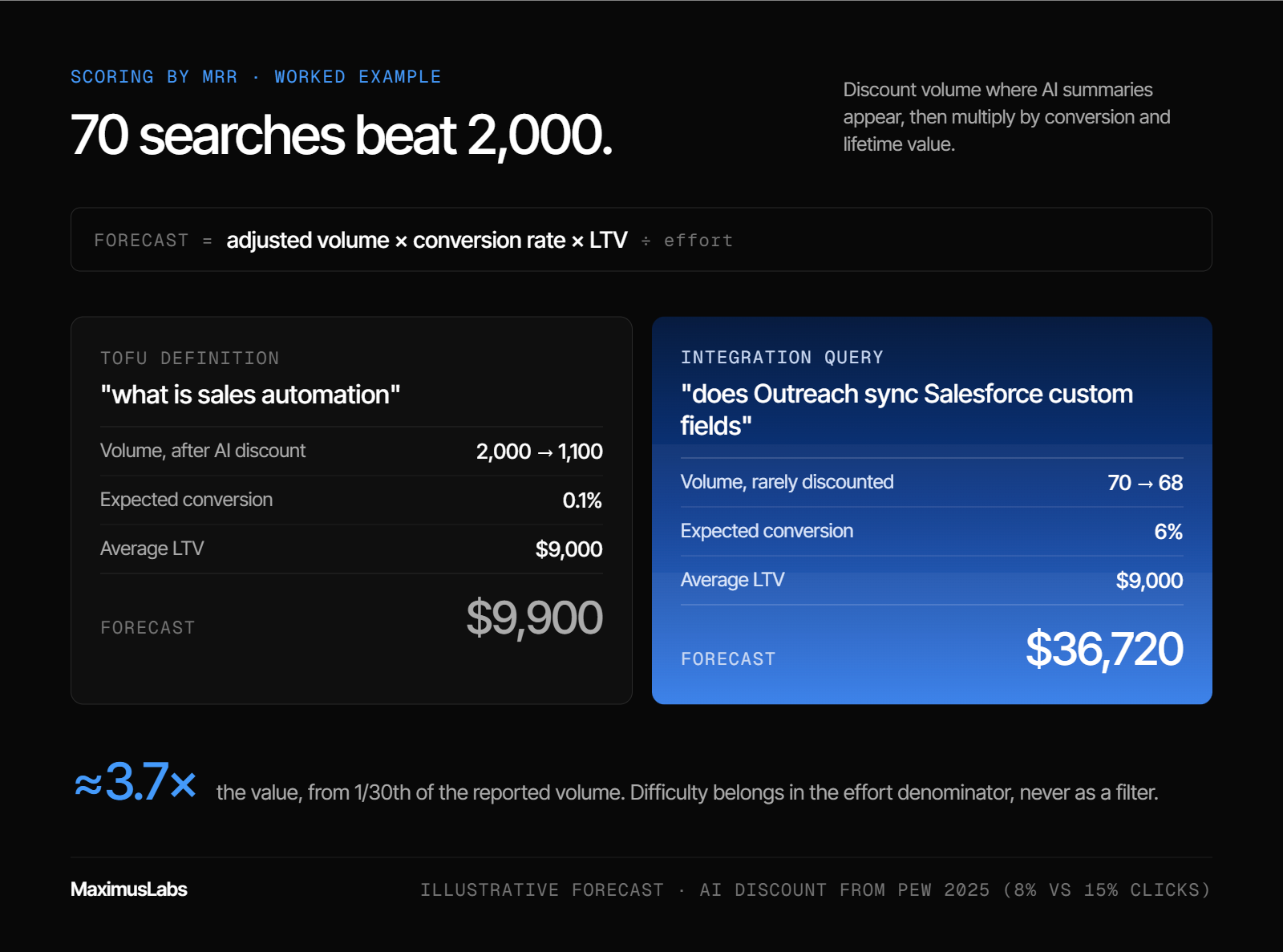Screen dimensions: 1283x952
Task: Click the '2,000 → 1,100' volume value
Action: pyautogui.click(x=539, y=452)
